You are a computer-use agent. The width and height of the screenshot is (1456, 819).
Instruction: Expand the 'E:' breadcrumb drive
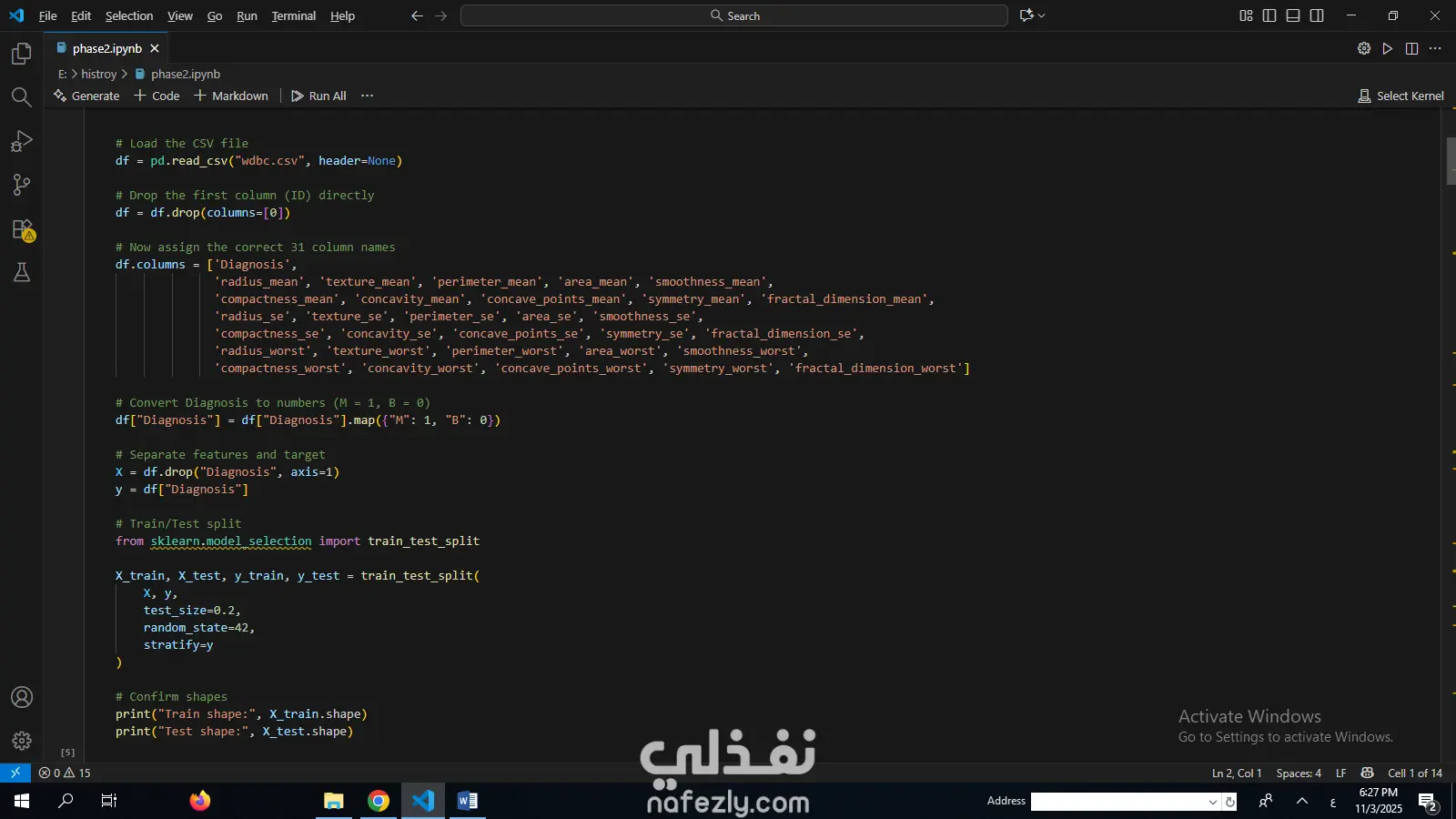[63, 74]
